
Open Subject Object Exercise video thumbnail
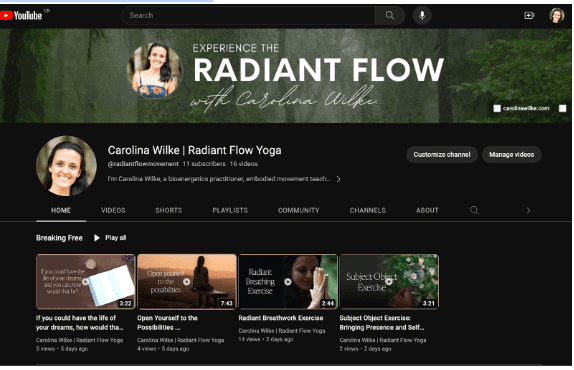(389, 281)
